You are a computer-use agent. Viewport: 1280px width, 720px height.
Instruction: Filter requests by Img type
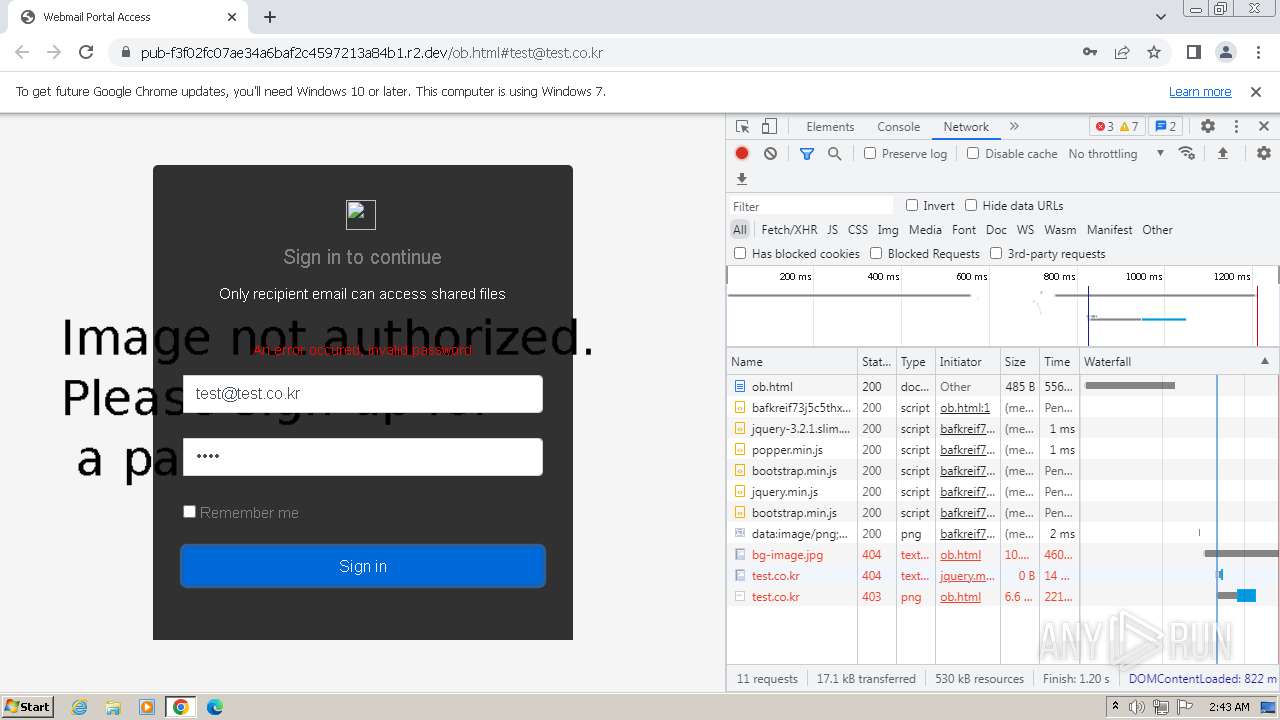coord(888,229)
